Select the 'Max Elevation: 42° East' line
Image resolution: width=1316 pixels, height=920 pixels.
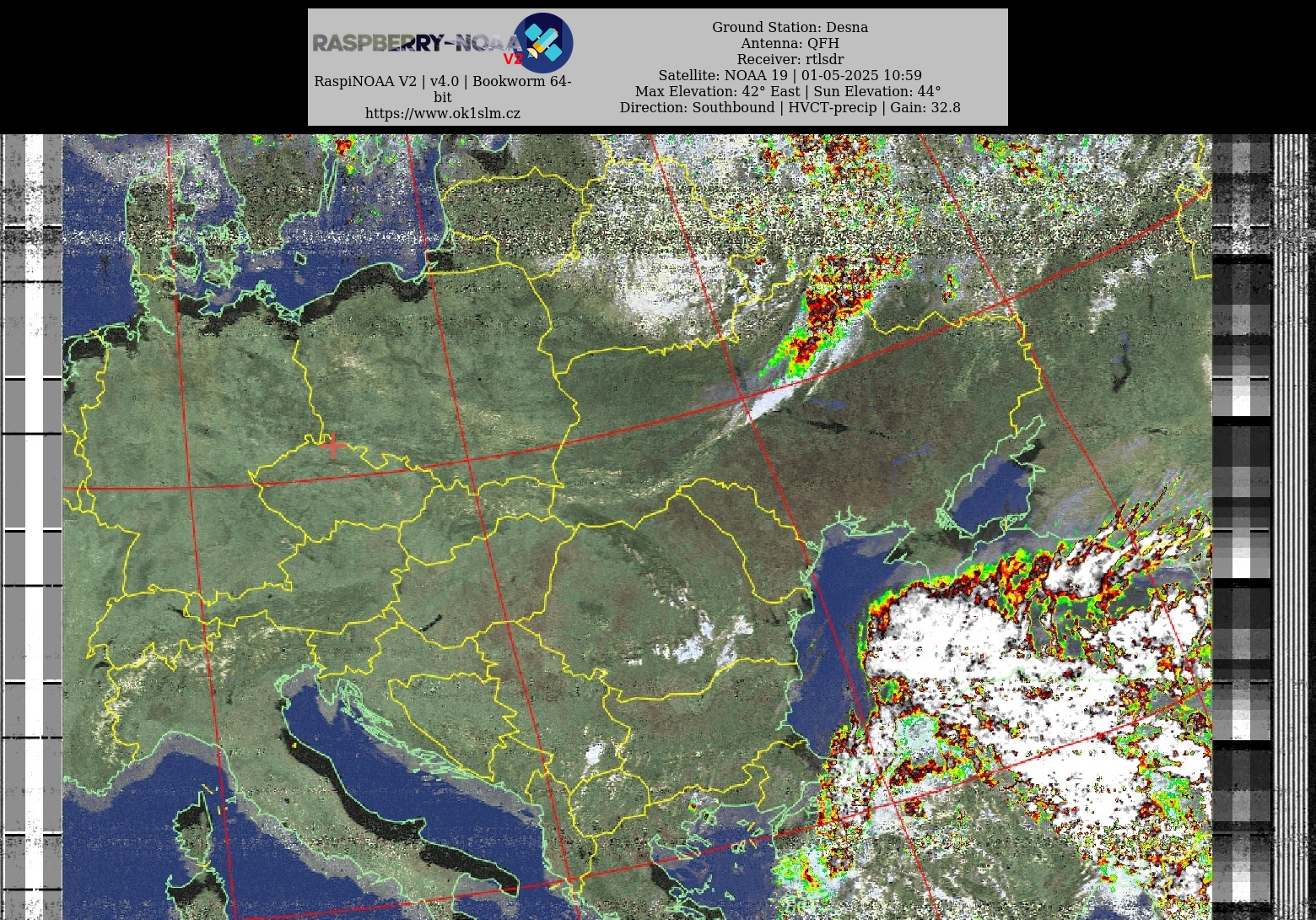788,91
